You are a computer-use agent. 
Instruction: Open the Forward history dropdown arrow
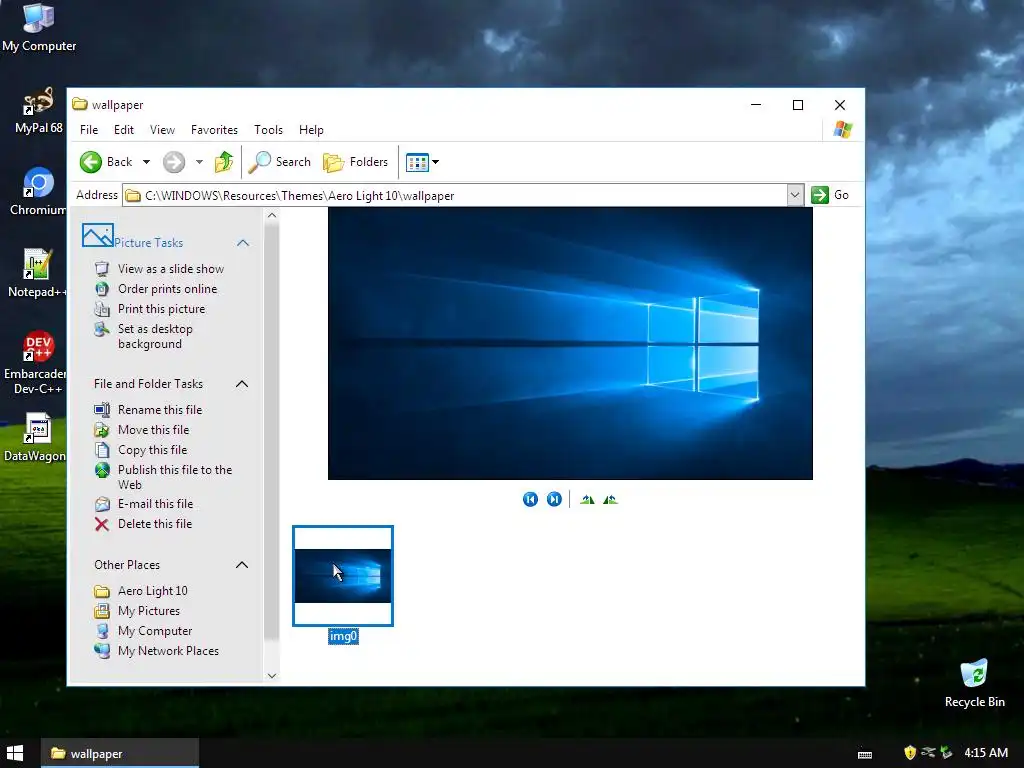pyautogui.click(x=199, y=162)
